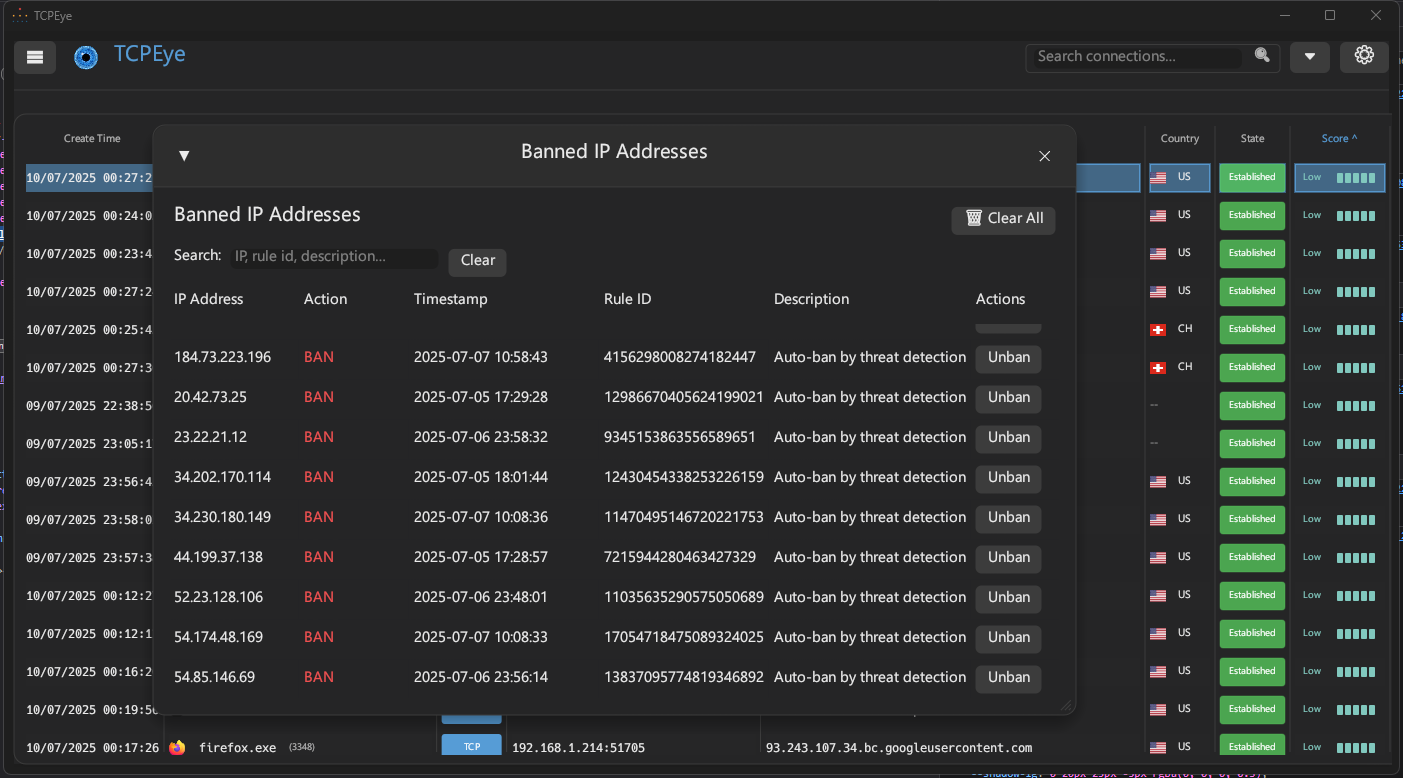Click the State column header
This screenshot has width=1403, height=778.
(x=1252, y=139)
